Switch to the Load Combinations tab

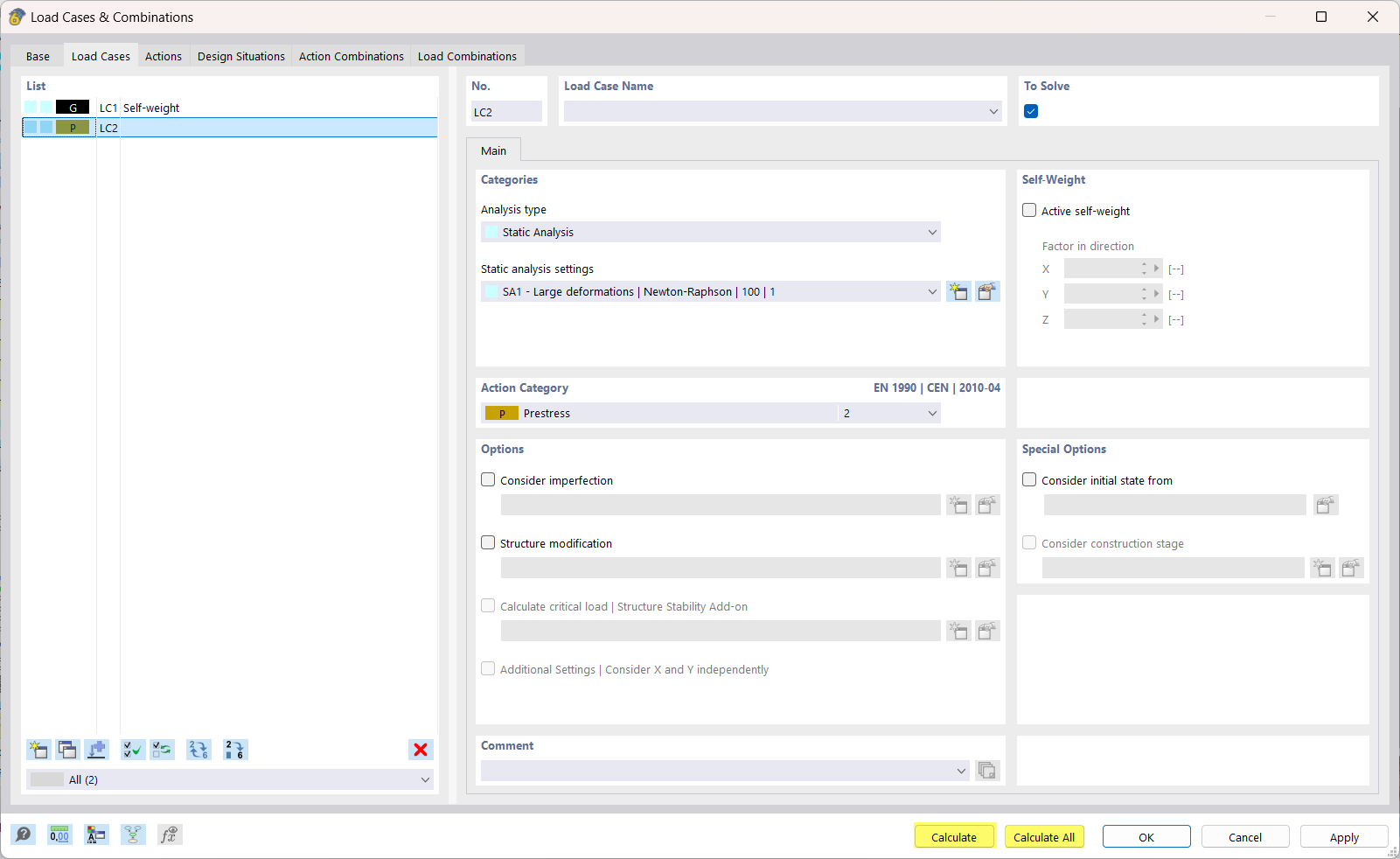pyautogui.click(x=467, y=55)
